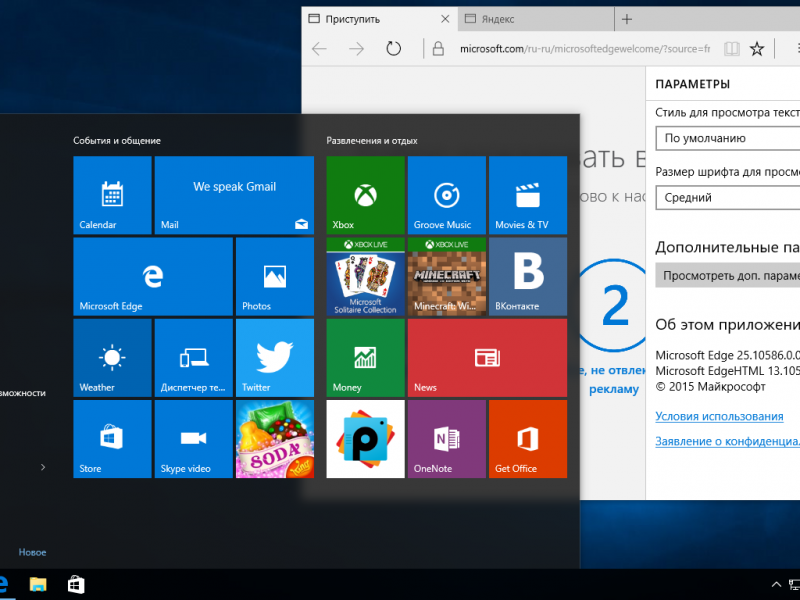This screenshot has height=600, width=800.
Task: Open the News tile
Action: coord(487,358)
